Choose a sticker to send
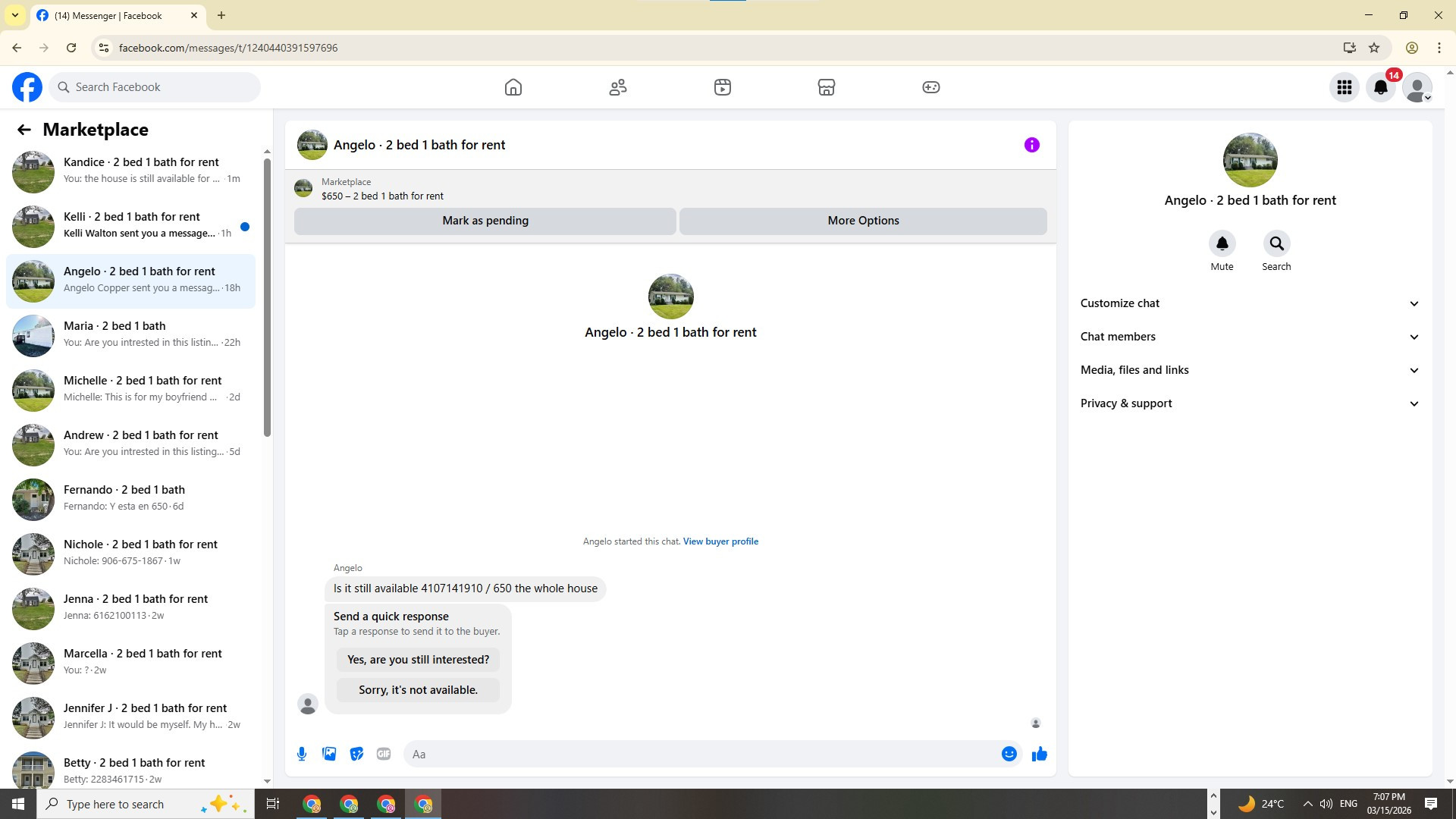This screenshot has width=1456, height=819. click(356, 754)
